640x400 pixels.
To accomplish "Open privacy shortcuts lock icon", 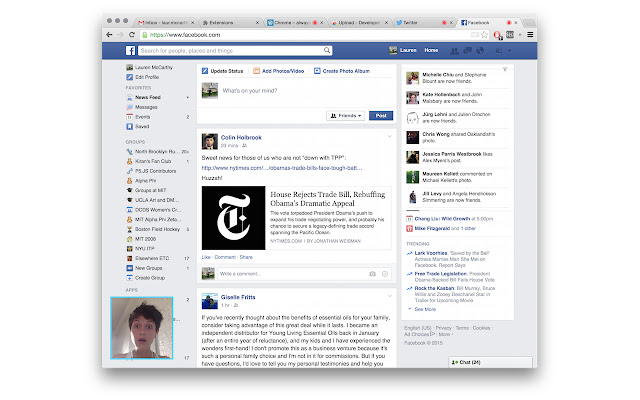I will coord(498,51).
